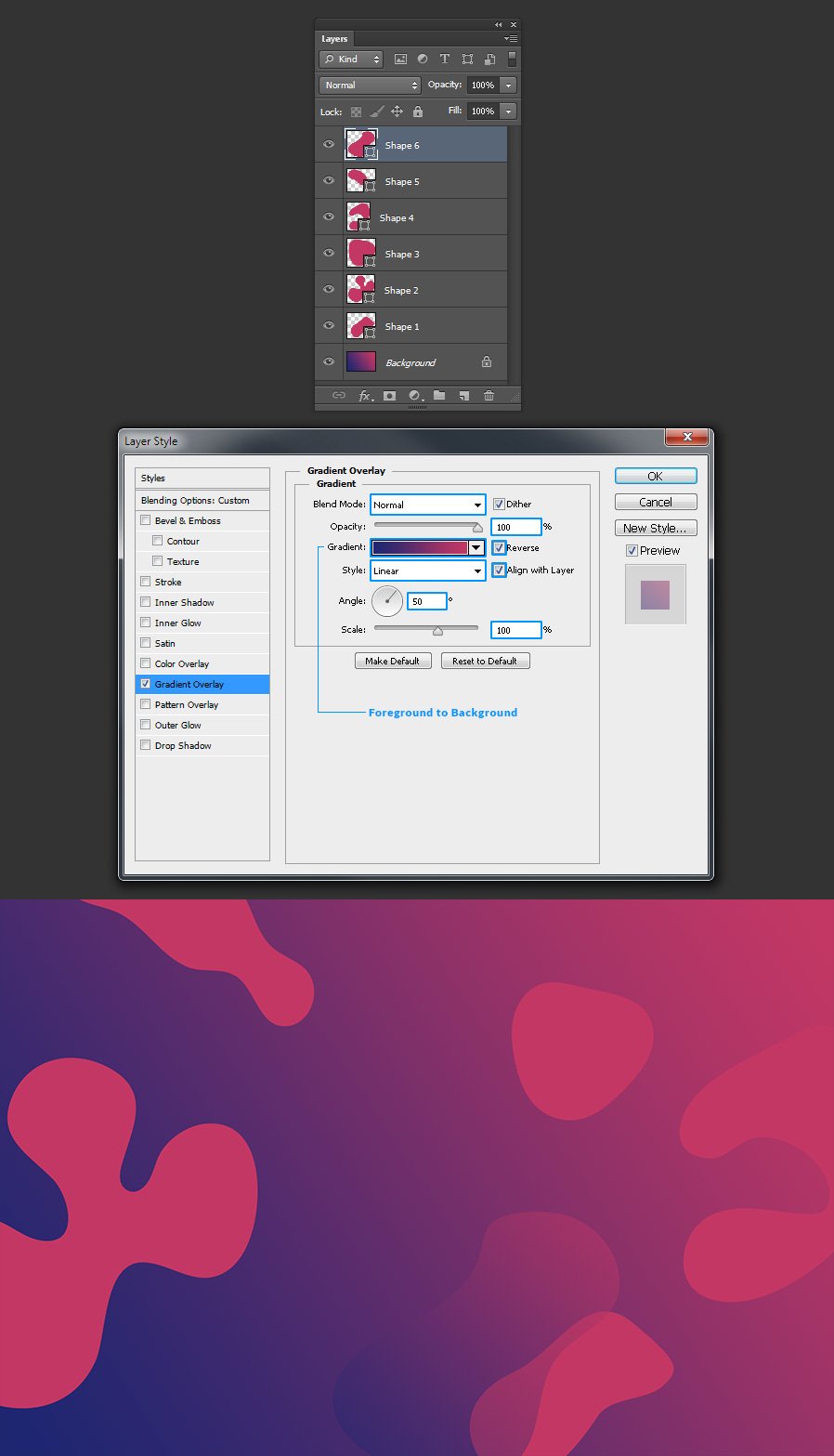Add a layer mask from the panel footer
834x1456 pixels.
(390, 396)
